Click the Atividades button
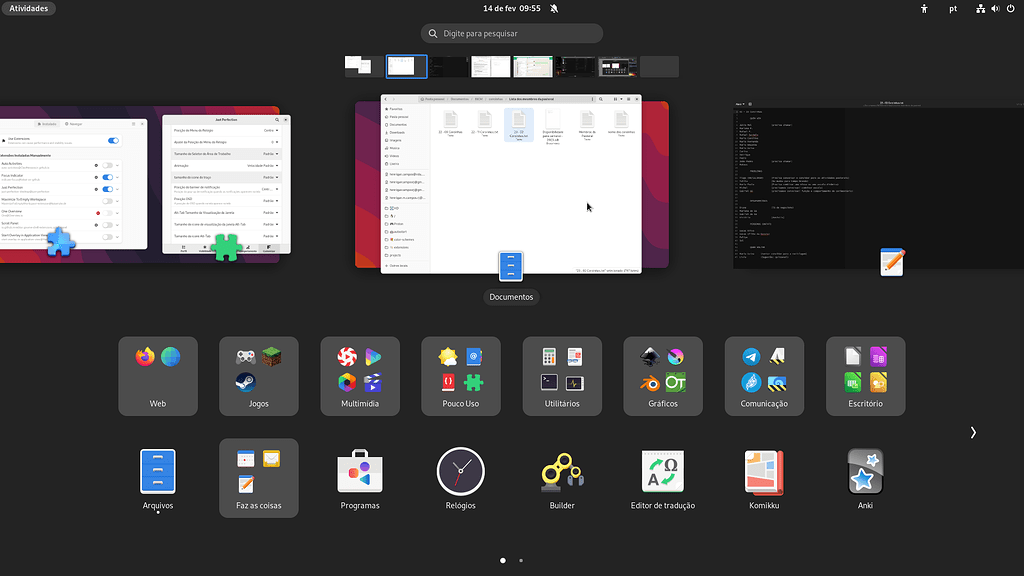This screenshot has width=1024, height=576. pos(28,8)
